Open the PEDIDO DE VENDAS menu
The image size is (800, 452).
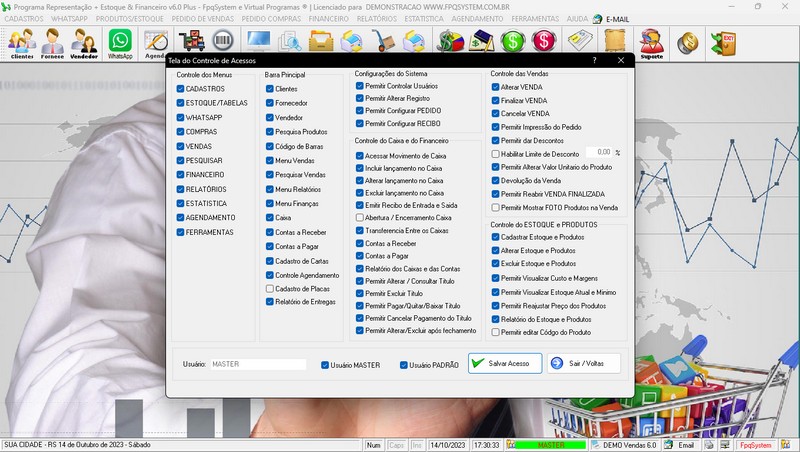[x=203, y=19]
